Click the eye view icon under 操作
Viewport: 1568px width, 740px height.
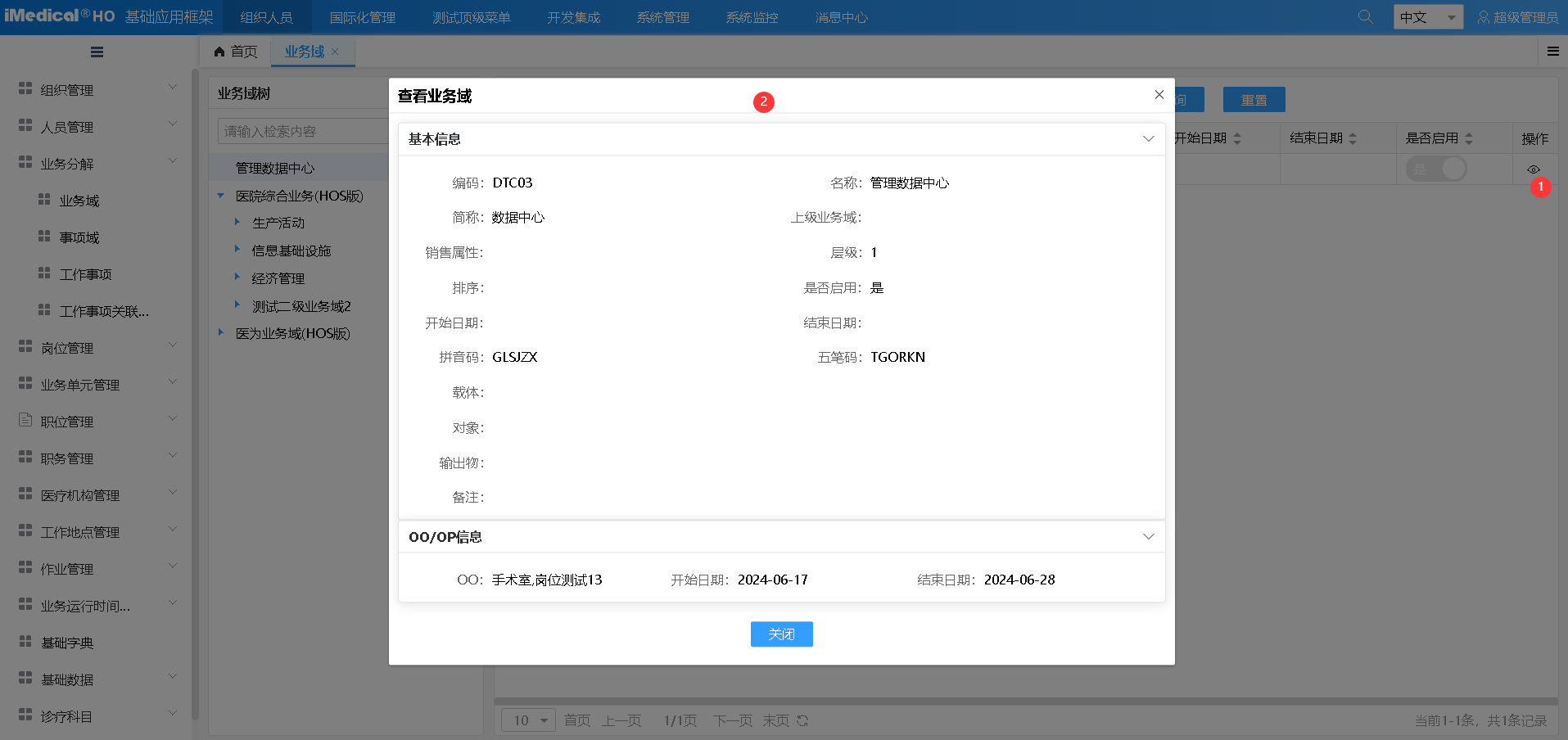click(x=1535, y=169)
